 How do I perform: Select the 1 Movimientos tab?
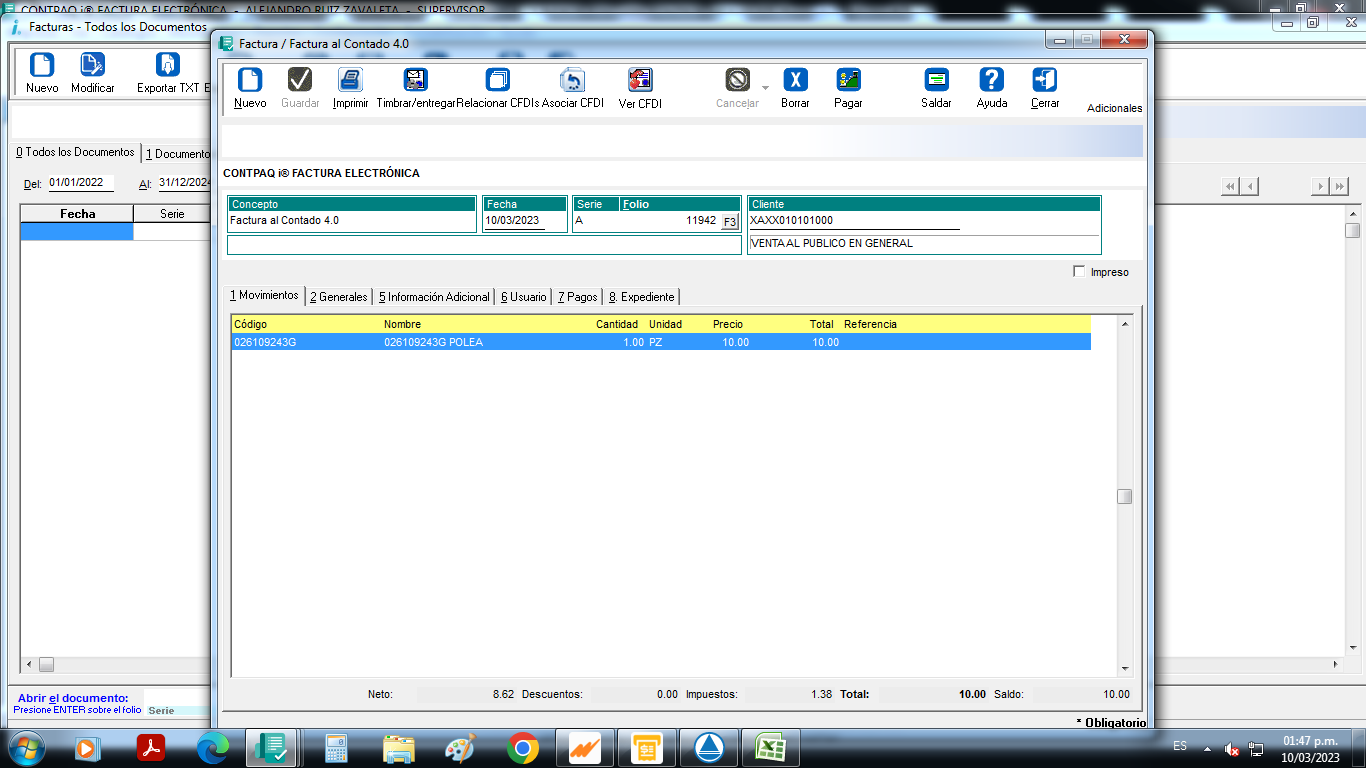[x=264, y=296]
